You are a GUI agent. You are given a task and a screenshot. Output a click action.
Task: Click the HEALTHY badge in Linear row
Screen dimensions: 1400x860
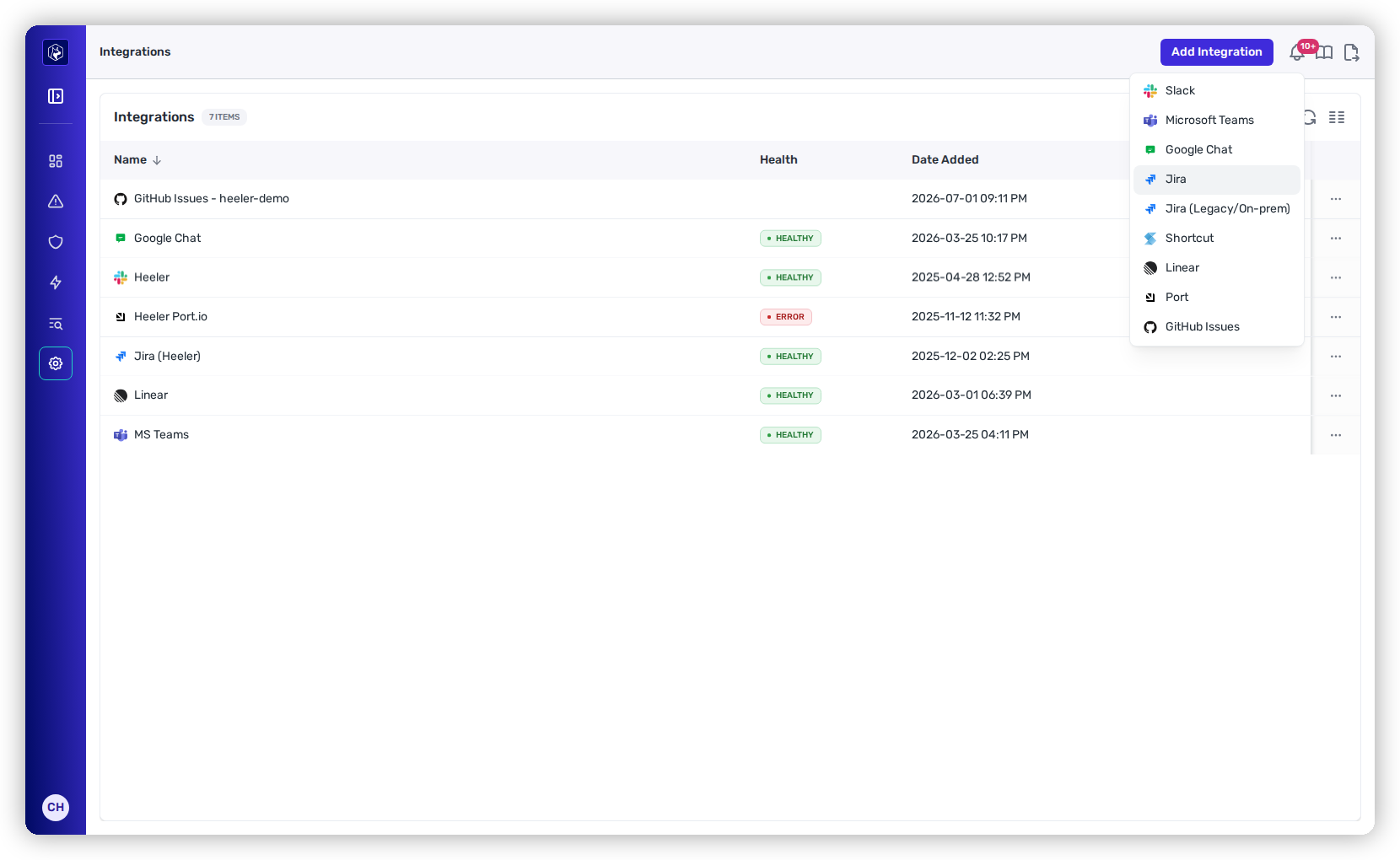[790, 395]
